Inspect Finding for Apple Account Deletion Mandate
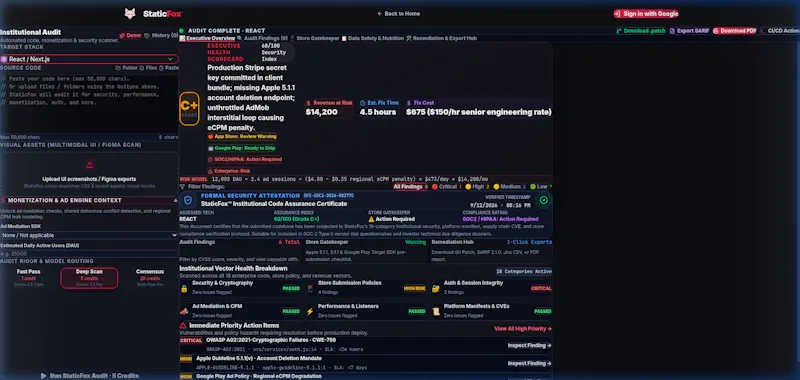 pos(530,363)
